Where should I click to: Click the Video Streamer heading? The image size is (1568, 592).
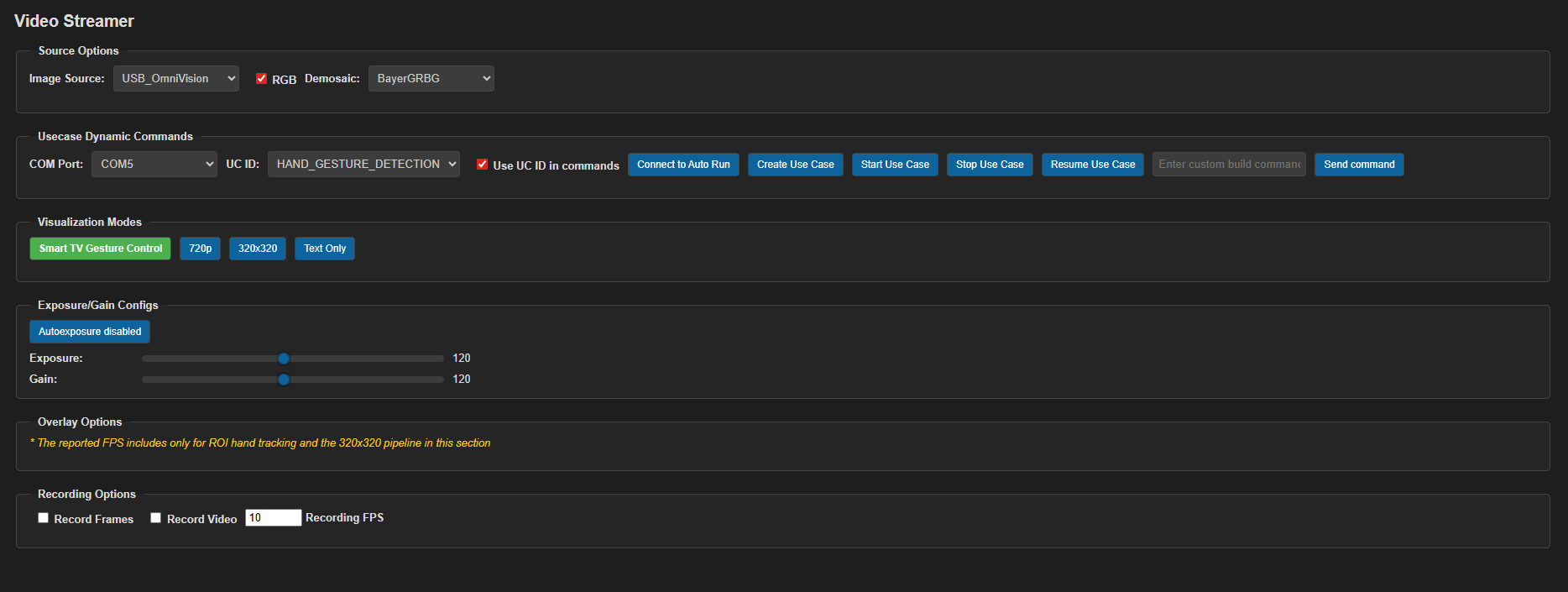click(74, 21)
